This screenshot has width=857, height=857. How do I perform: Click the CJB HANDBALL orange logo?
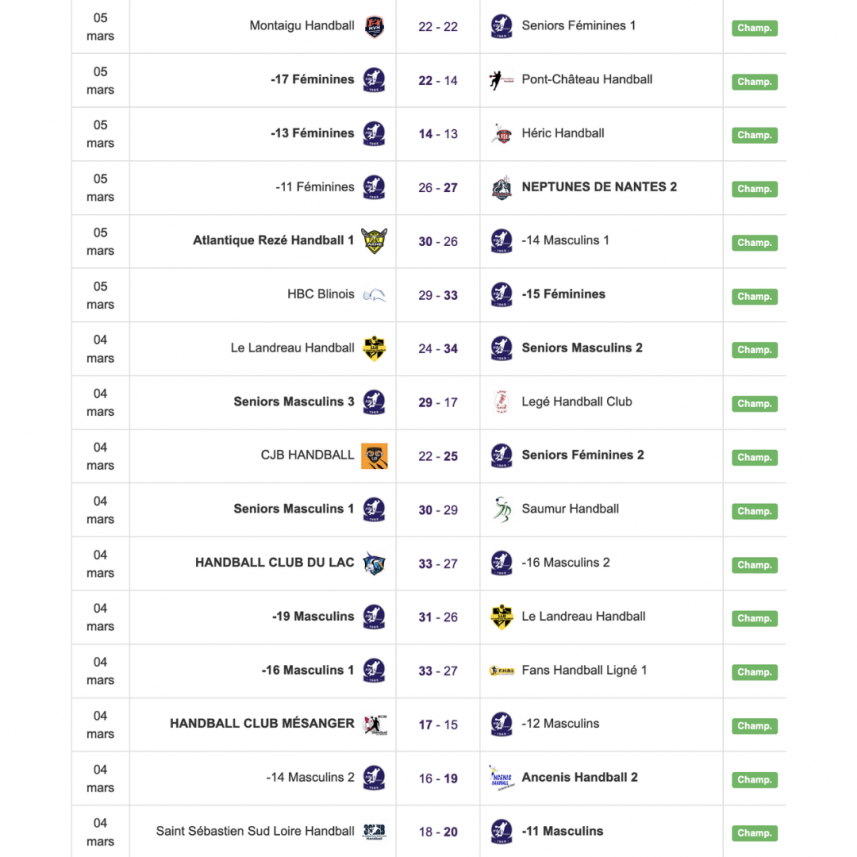[375, 455]
